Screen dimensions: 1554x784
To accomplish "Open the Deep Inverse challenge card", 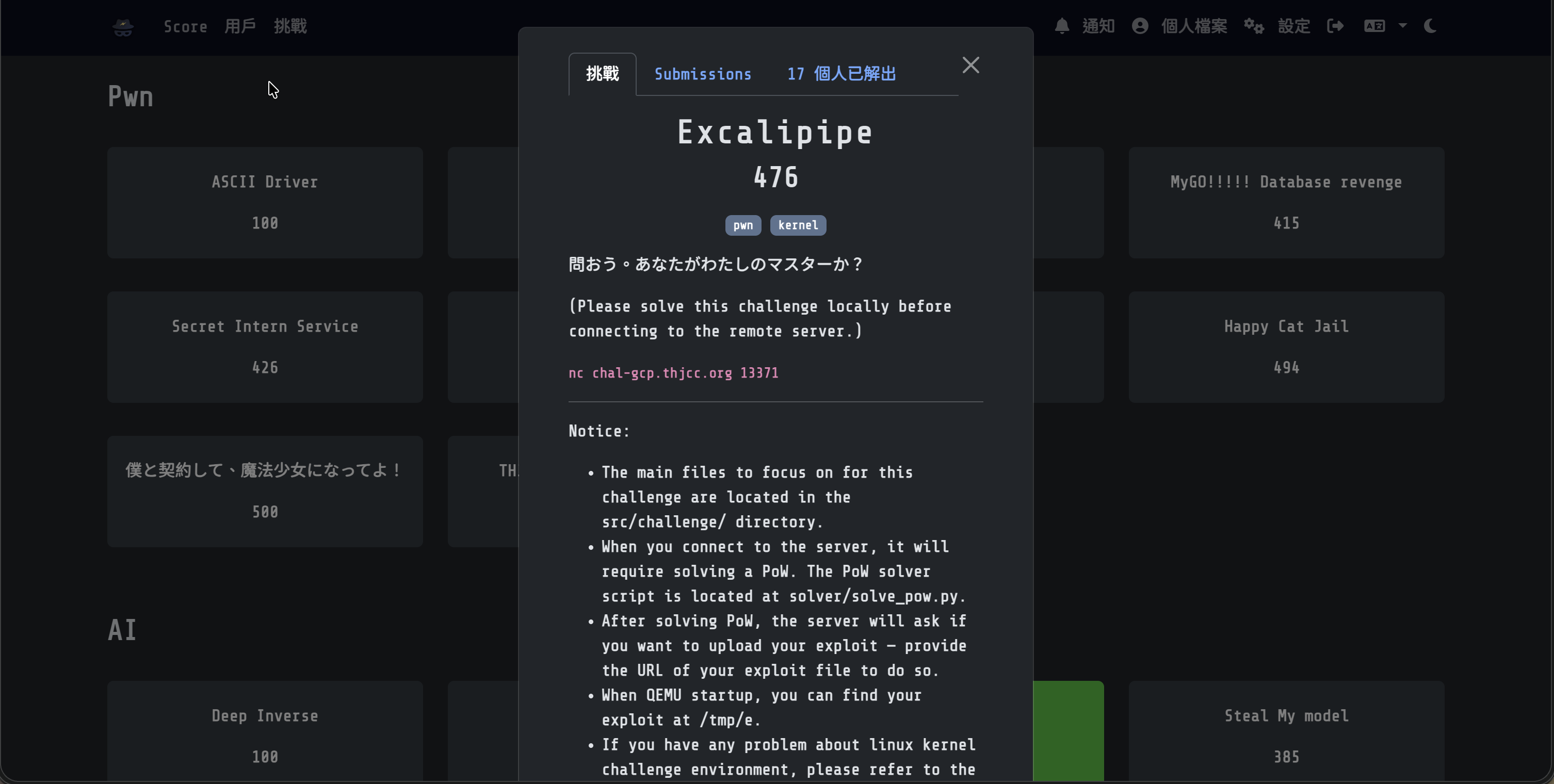I will (265, 731).
